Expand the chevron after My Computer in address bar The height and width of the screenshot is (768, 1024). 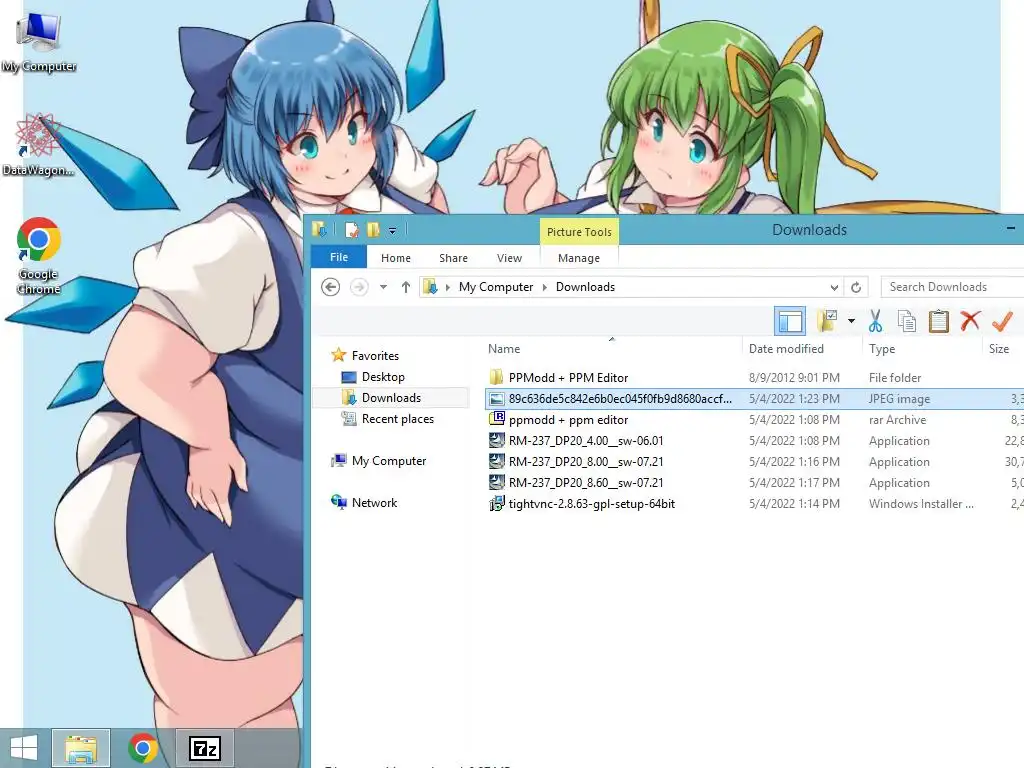pos(545,287)
